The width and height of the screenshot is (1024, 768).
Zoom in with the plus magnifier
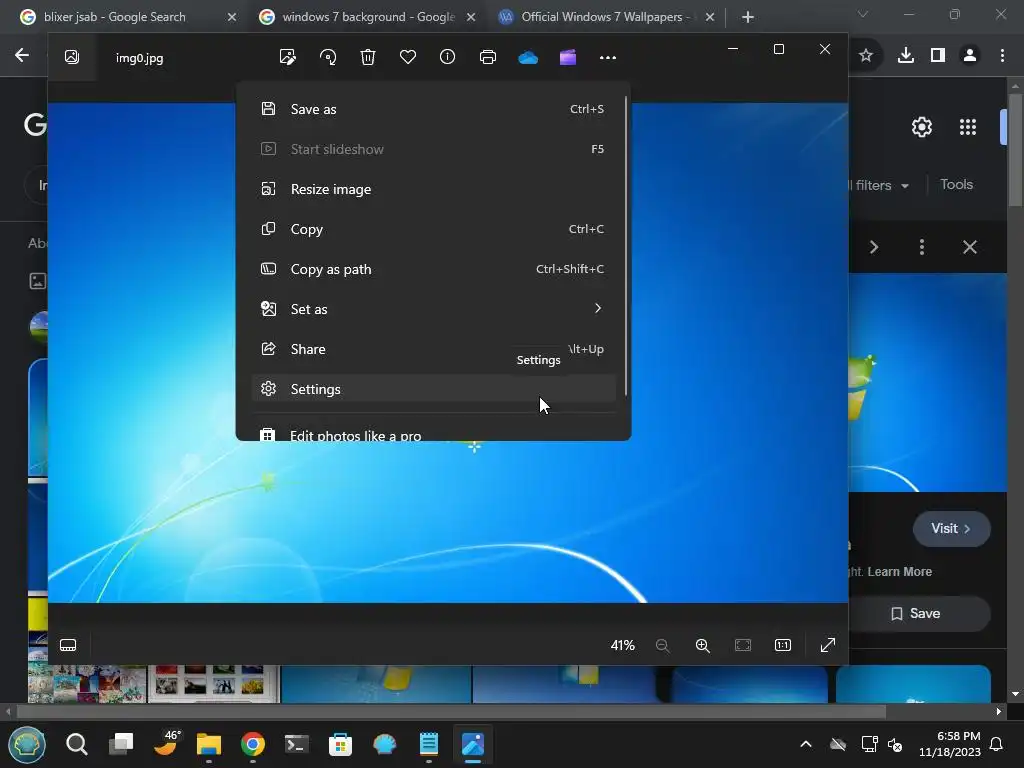click(x=703, y=645)
